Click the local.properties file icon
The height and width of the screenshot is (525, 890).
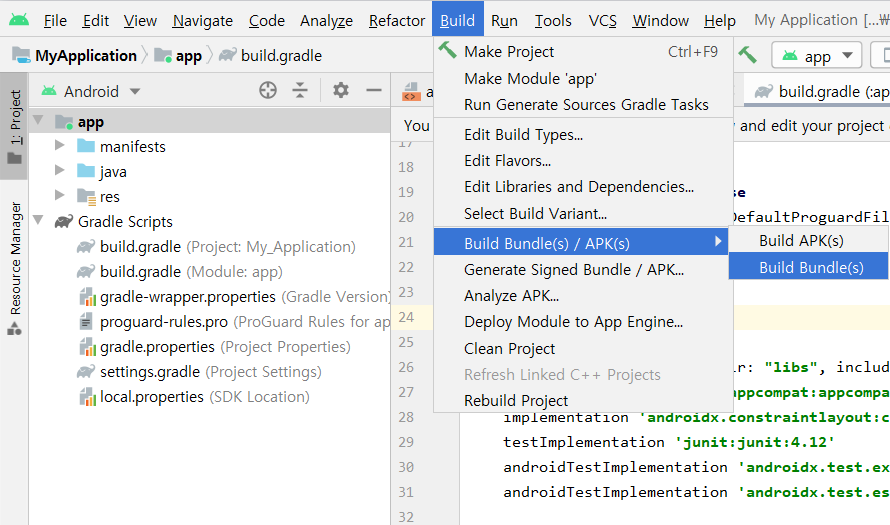(x=87, y=397)
